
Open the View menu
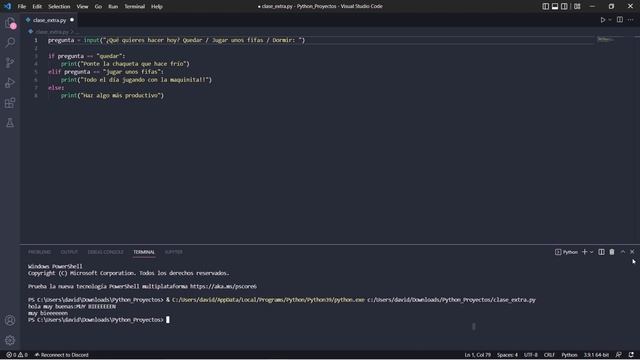[x=82, y=7]
